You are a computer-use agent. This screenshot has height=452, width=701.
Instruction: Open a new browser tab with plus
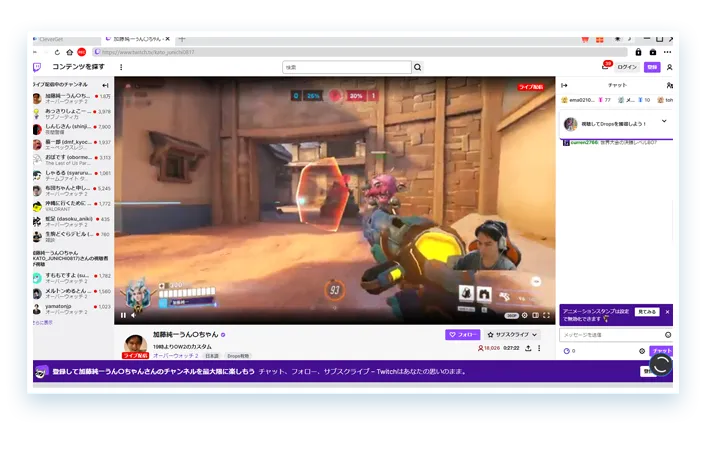182,39
